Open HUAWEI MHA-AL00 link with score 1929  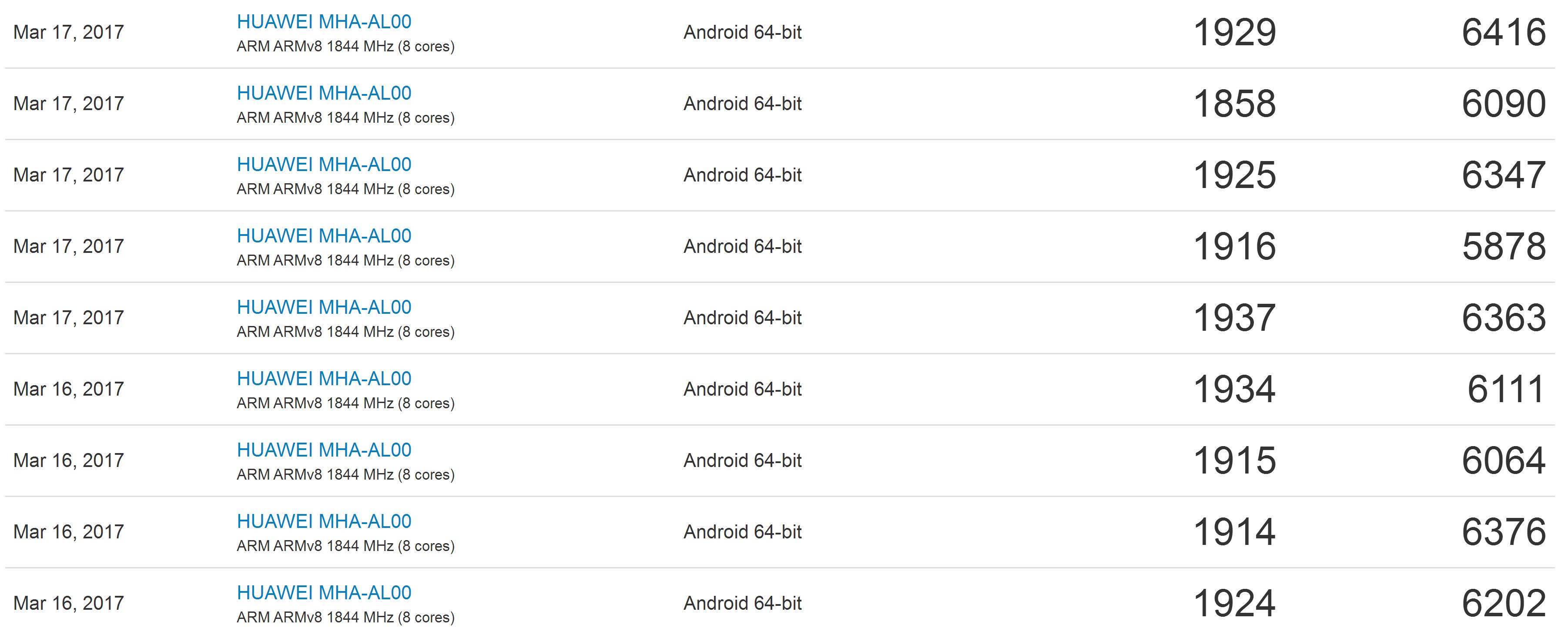coord(324,22)
